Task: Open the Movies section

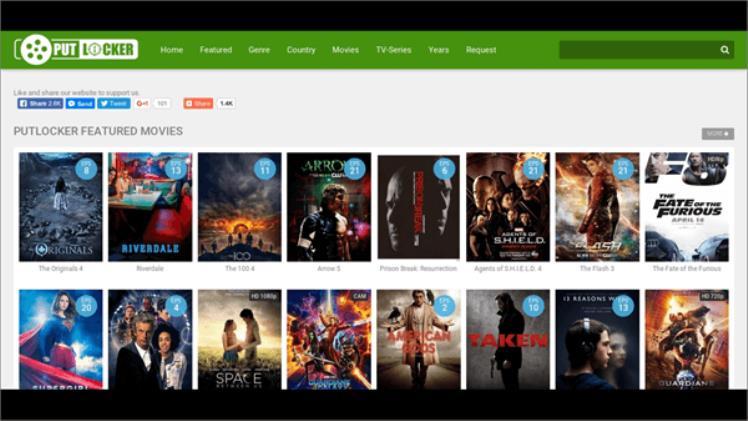Action: (345, 50)
